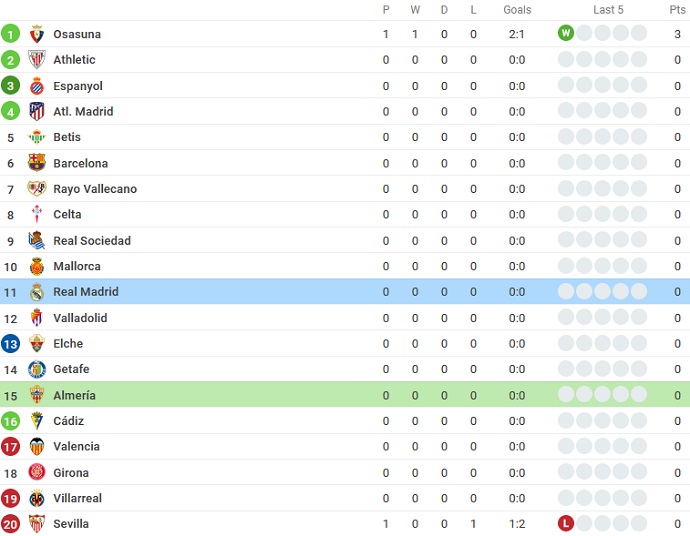Select the Real Sociedad team name
690x536 pixels.
(x=92, y=241)
